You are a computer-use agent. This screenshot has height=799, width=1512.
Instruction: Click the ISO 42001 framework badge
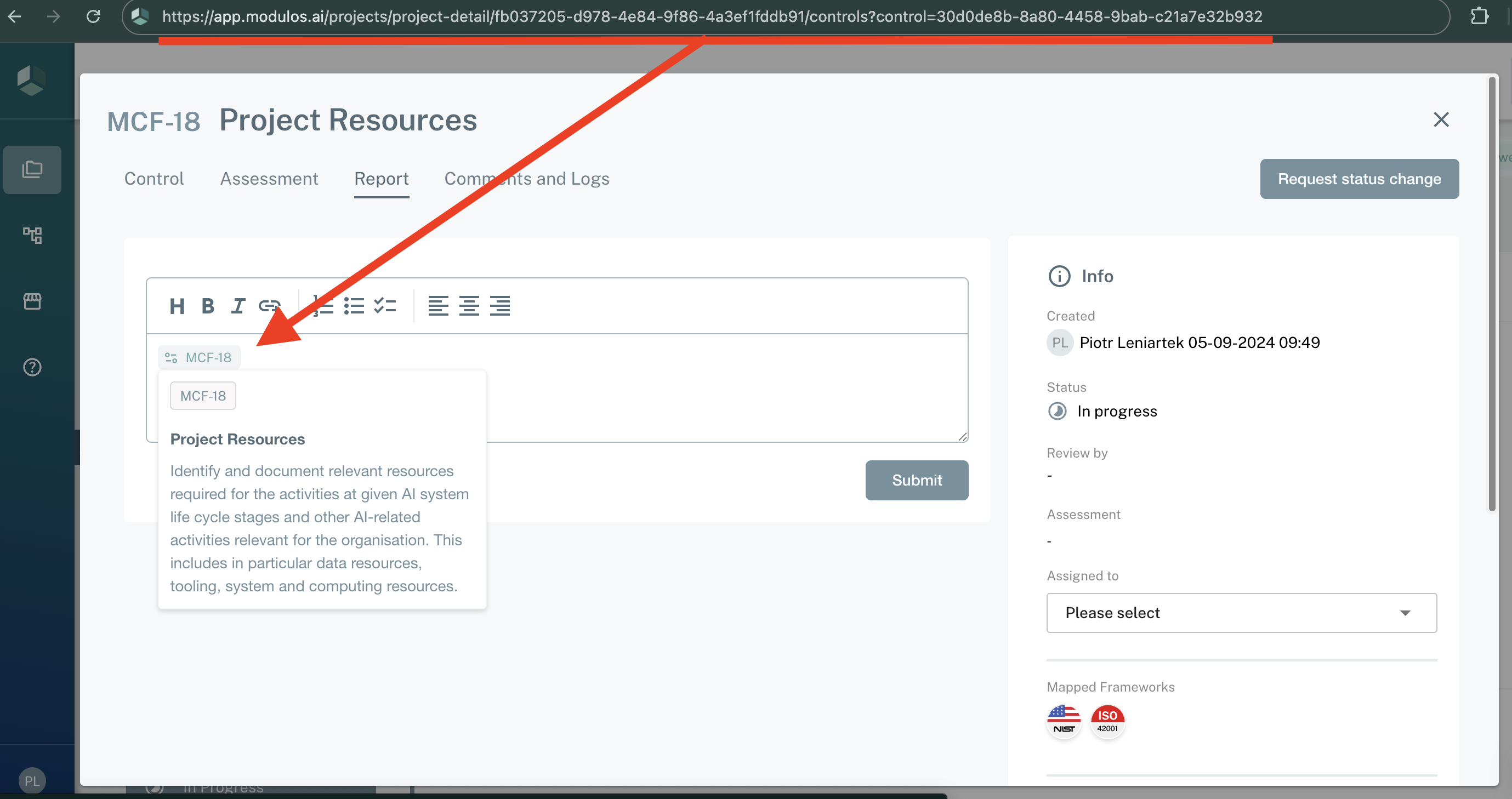click(1107, 721)
